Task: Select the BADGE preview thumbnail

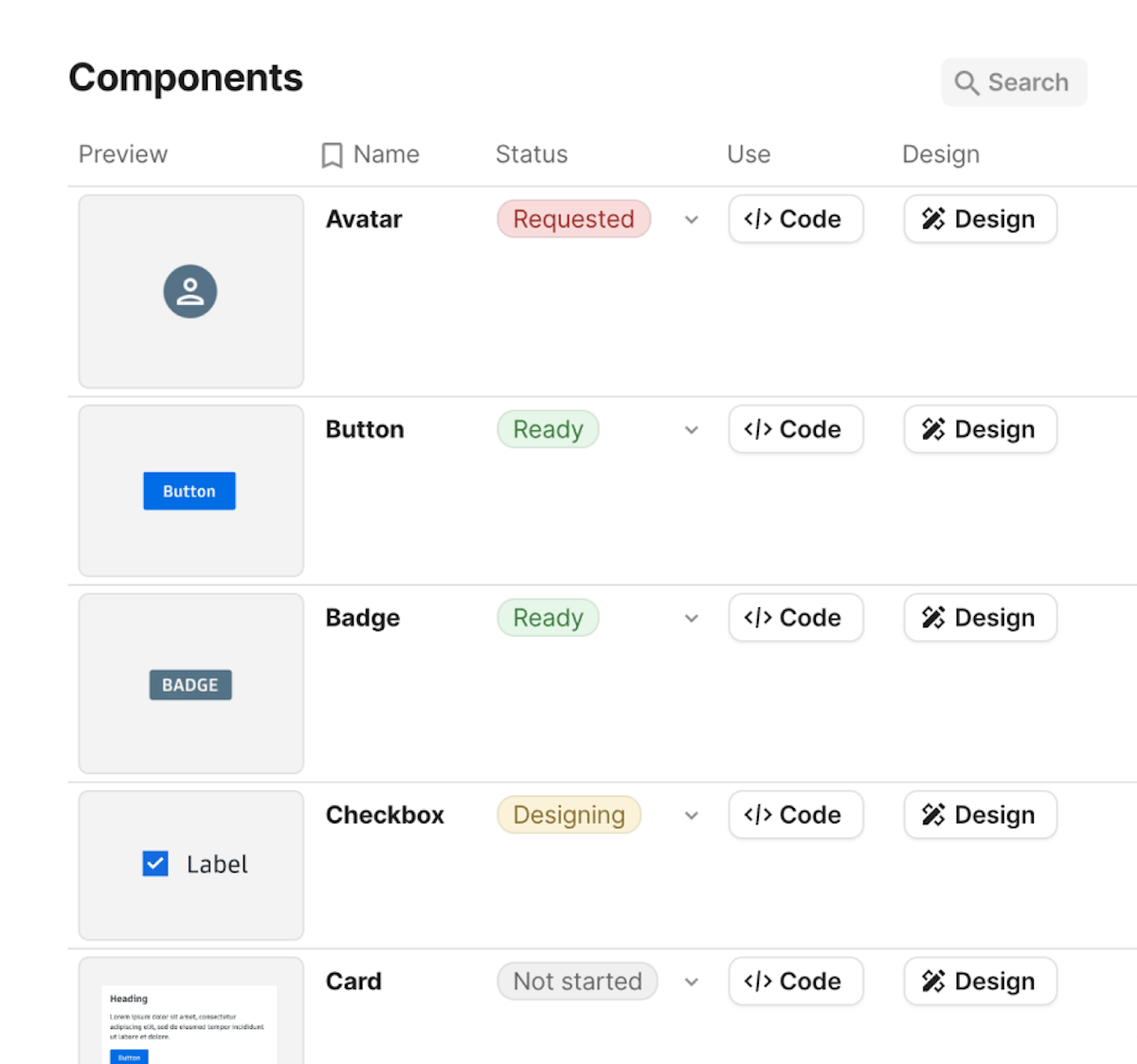Action: 190,684
